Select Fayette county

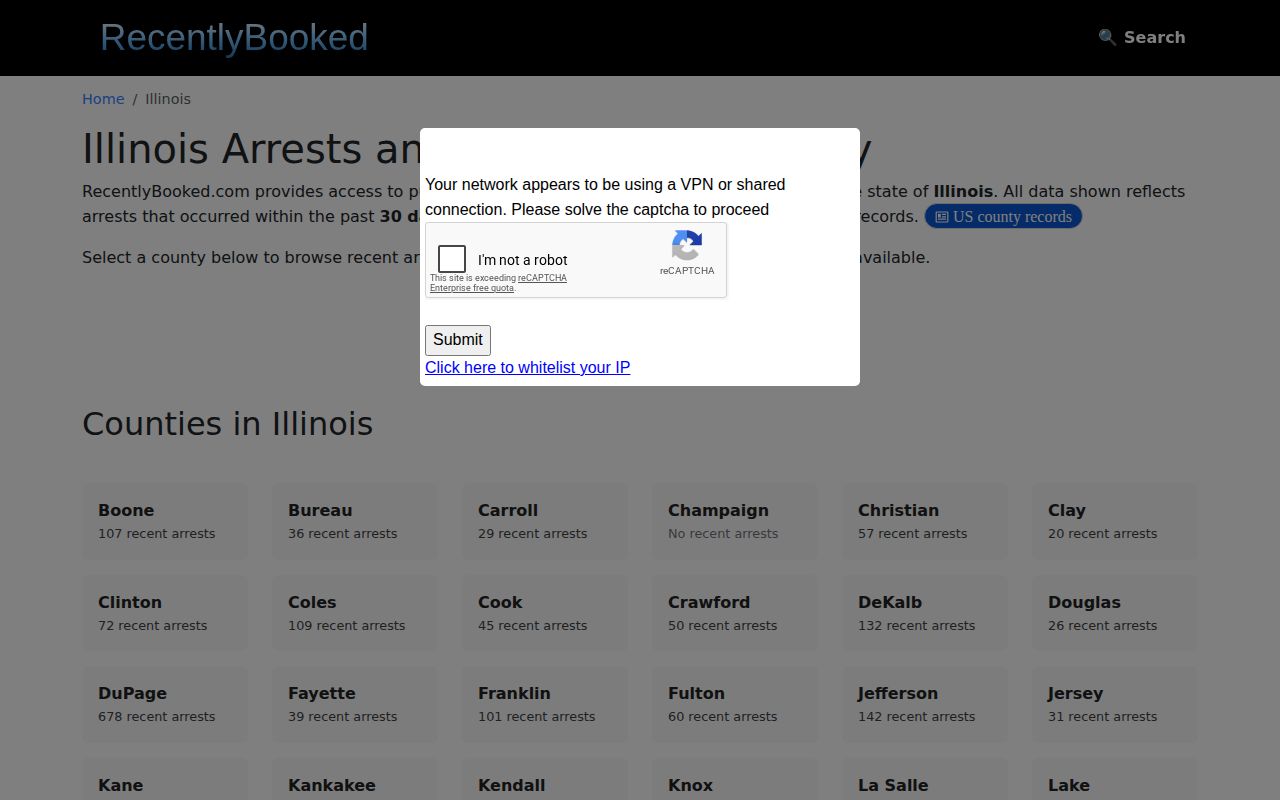[x=355, y=704]
